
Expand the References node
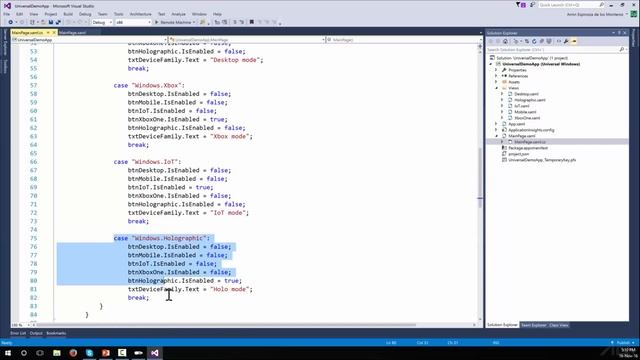[496, 76]
